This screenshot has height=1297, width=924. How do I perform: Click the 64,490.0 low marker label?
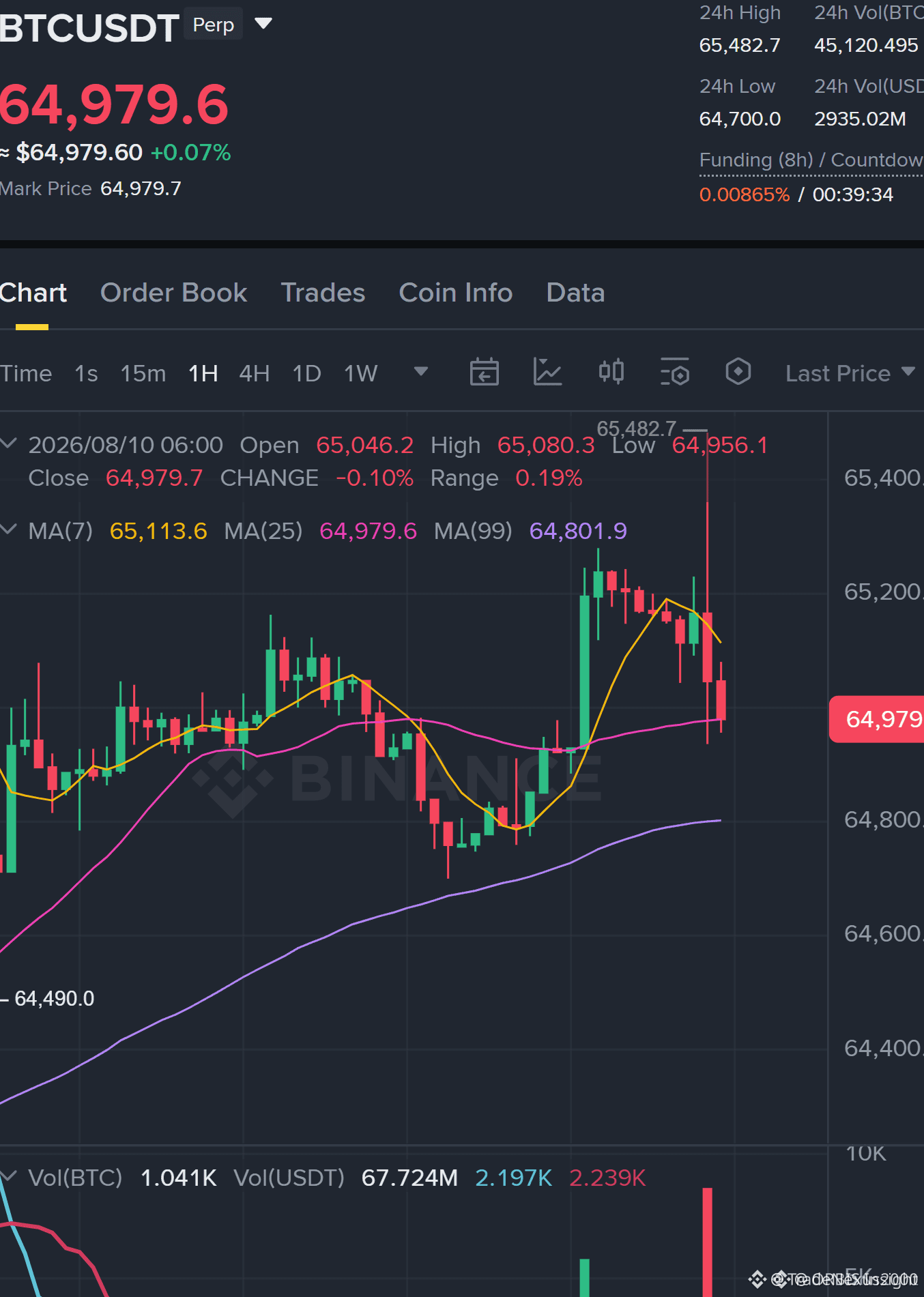click(55, 998)
